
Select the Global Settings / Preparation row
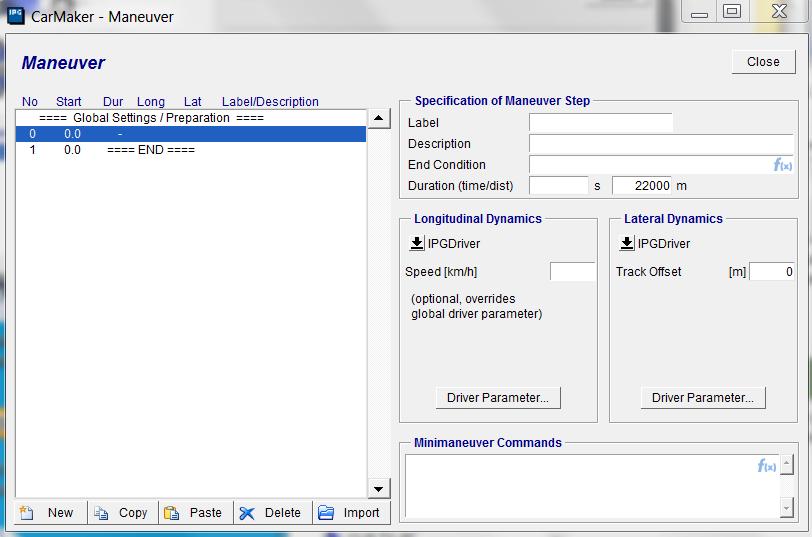(191, 118)
